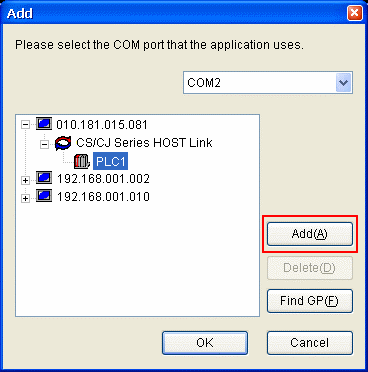Click the Cancel button
The height and width of the screenshot is (372, 368).
pos(310,343)
